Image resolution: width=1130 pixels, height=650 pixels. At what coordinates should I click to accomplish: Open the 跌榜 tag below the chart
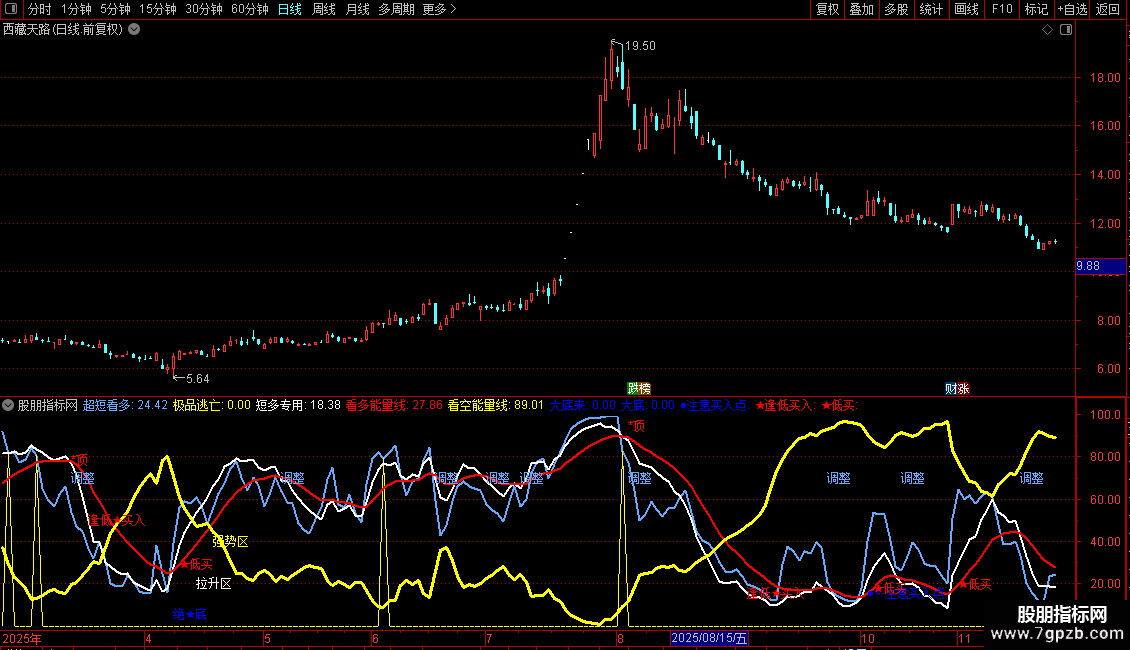pos(639,388)
